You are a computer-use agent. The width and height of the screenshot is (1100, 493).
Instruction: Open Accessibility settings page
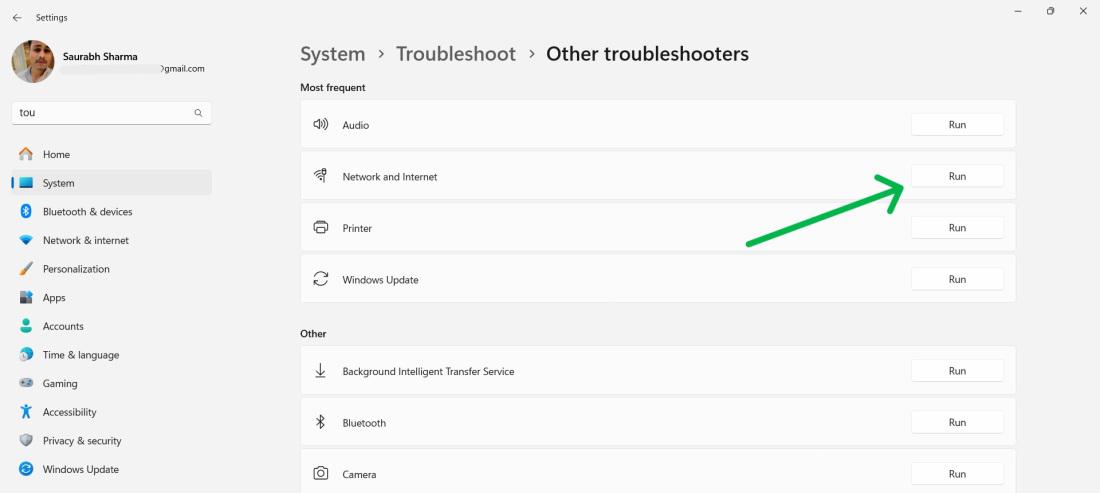click(x=112, y=412)
